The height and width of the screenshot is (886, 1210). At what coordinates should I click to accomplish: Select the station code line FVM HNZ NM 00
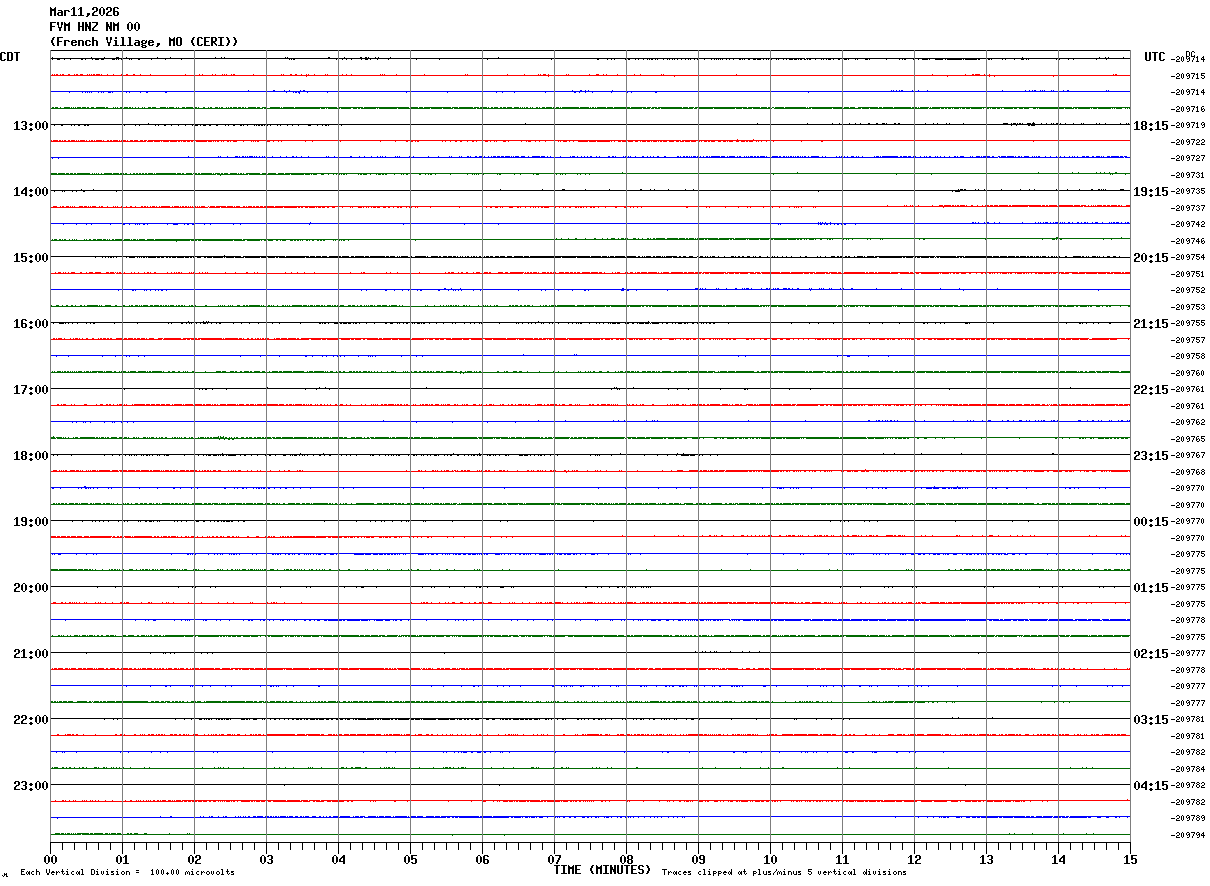pos(95,27)
